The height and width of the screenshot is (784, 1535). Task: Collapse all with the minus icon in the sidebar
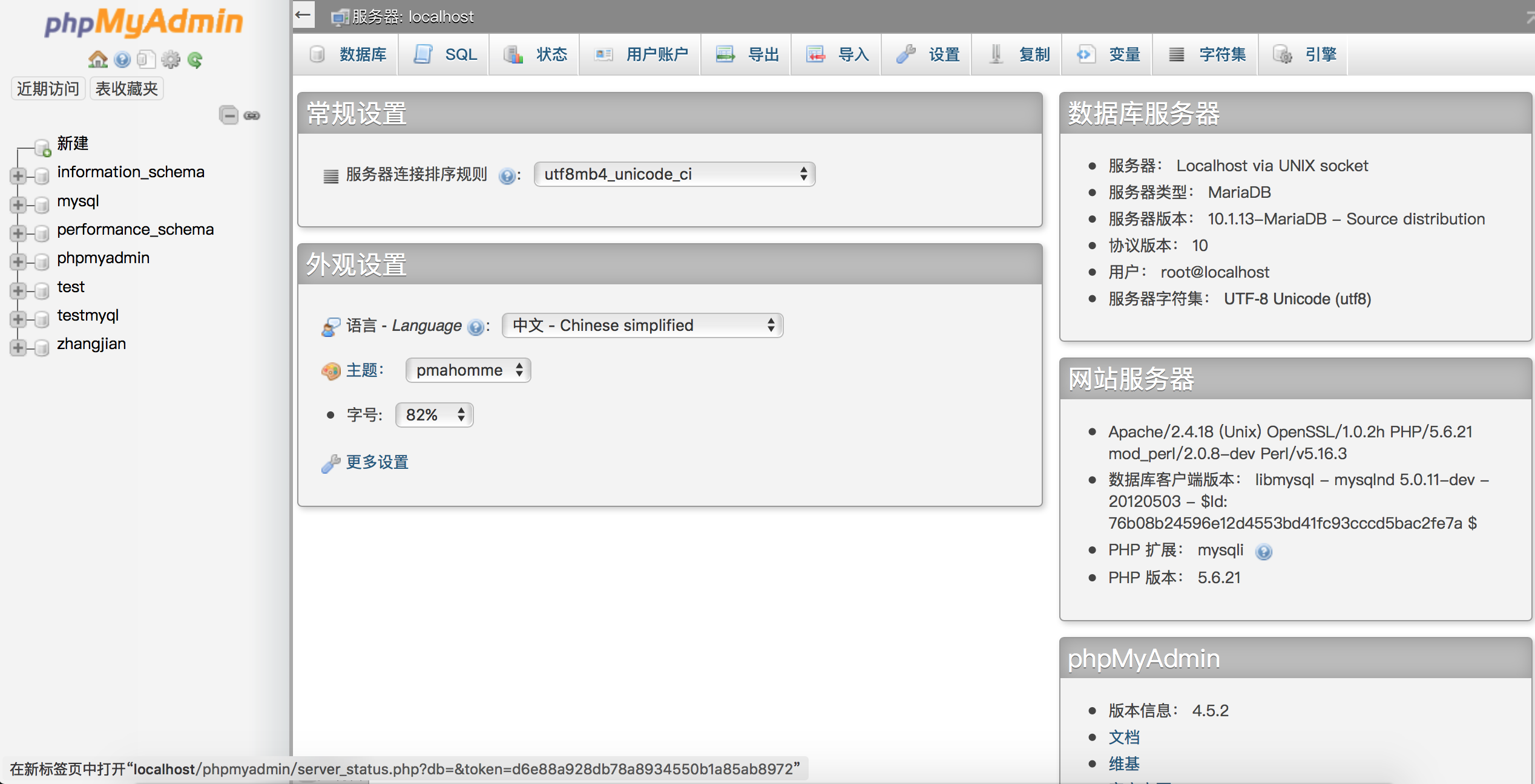click(229, 115)
